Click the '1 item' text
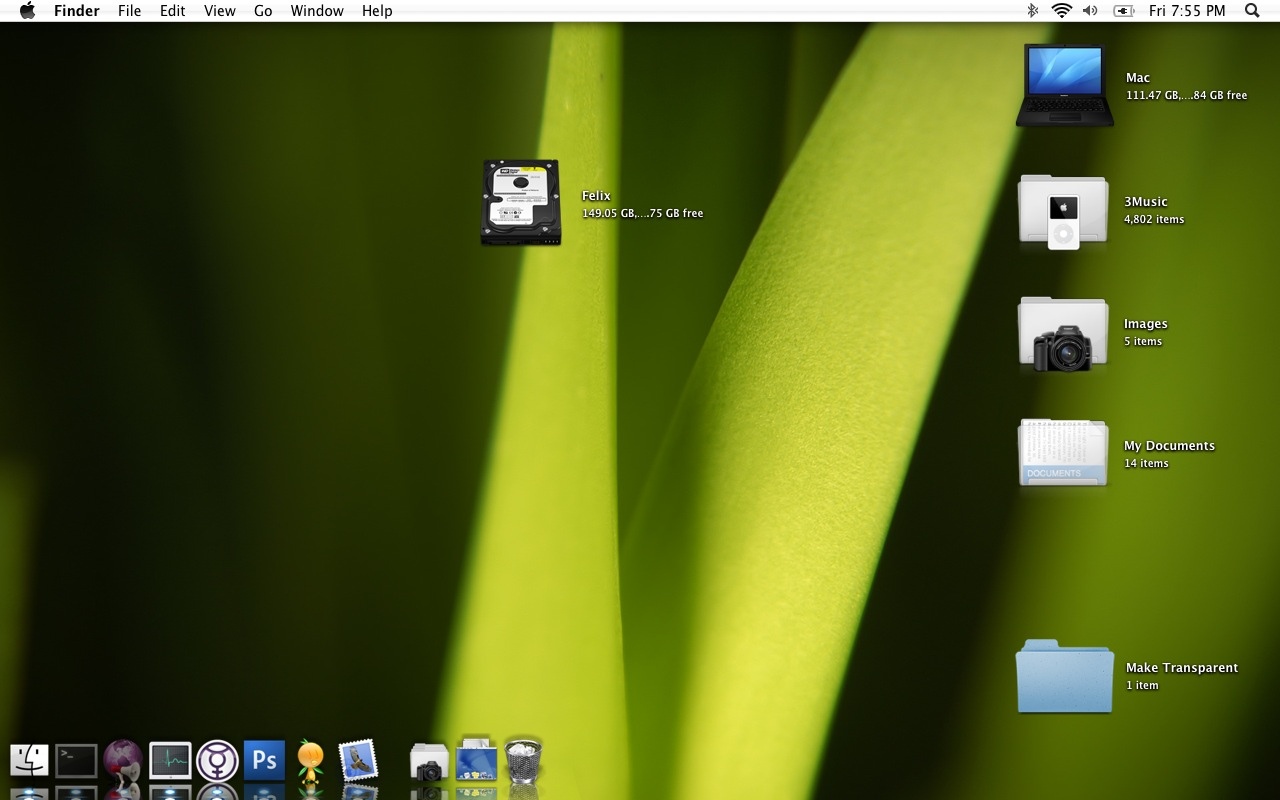The height and width of the screenshot is (800, 1280). coord(1142,685)
